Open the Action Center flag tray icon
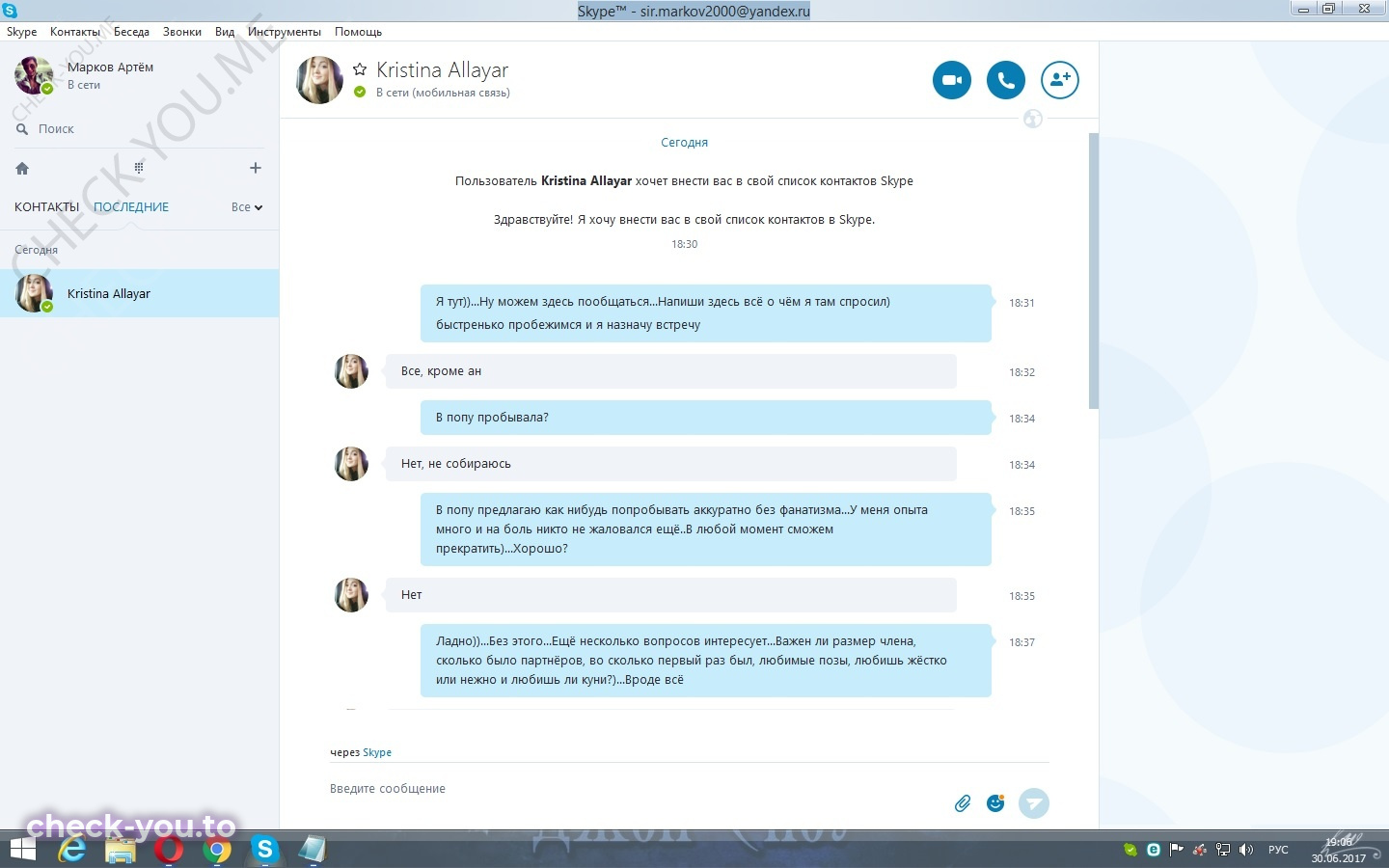Viewport: 1389px width, 868px height. (1176, 850)
